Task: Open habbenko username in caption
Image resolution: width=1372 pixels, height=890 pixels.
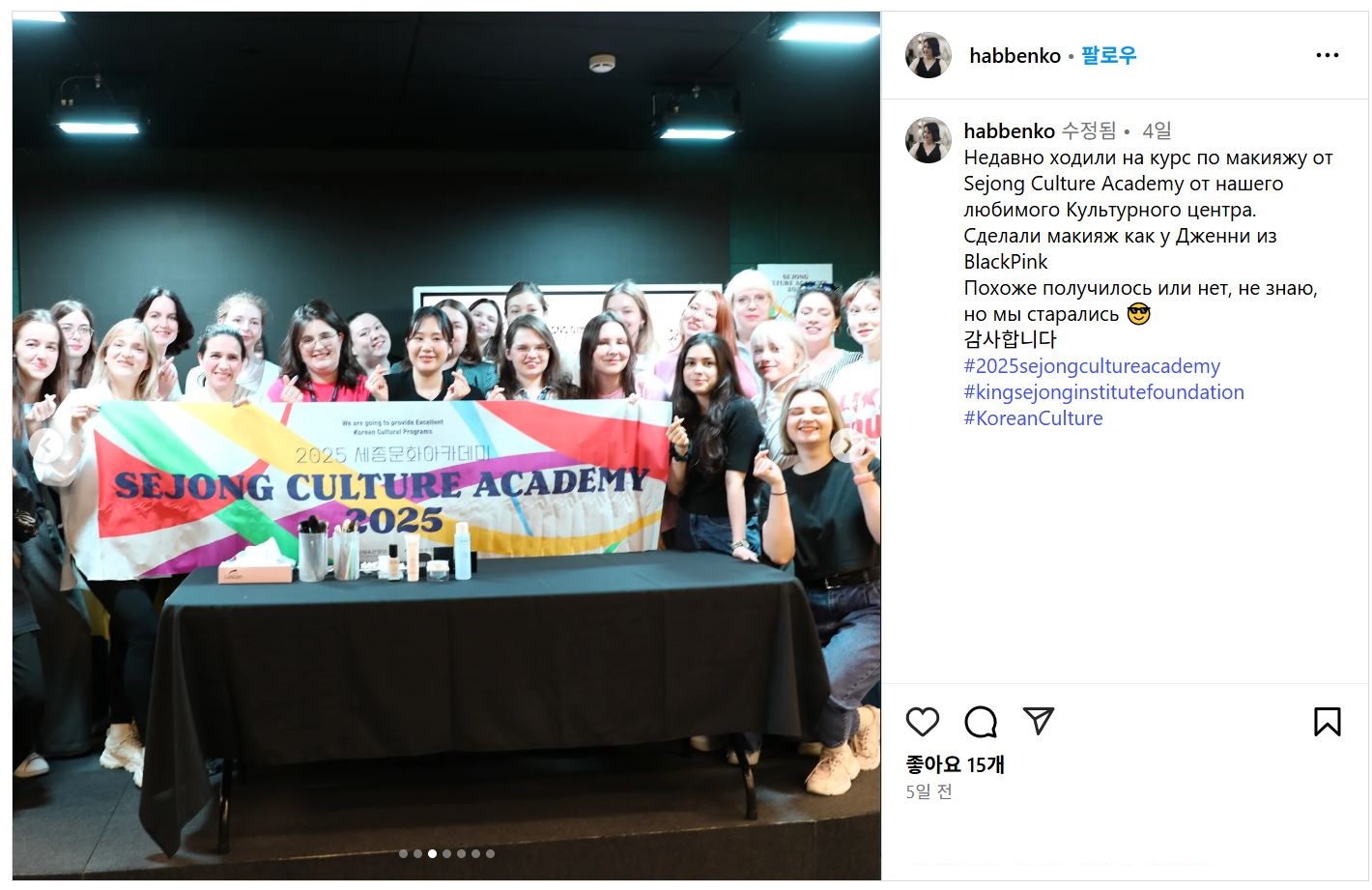Action: (x=1009, y=130)
